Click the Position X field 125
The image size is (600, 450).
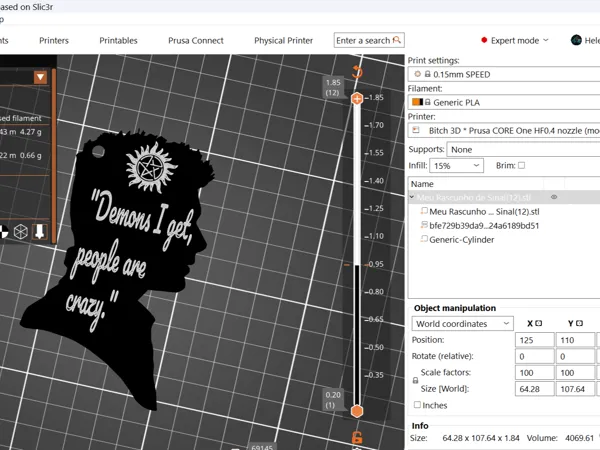click(x=535, y=340)
